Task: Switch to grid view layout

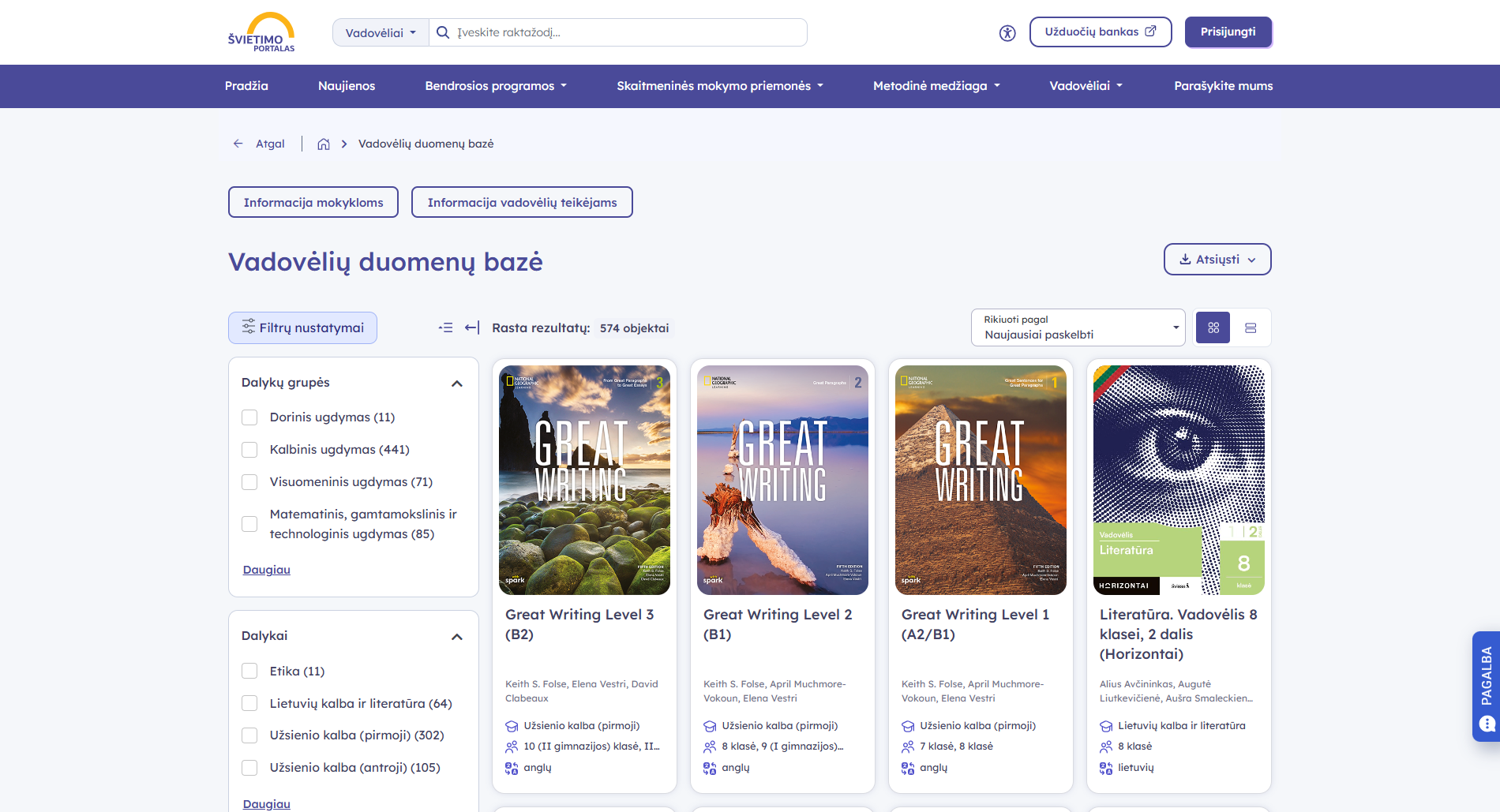Action: pos(1213,327)
